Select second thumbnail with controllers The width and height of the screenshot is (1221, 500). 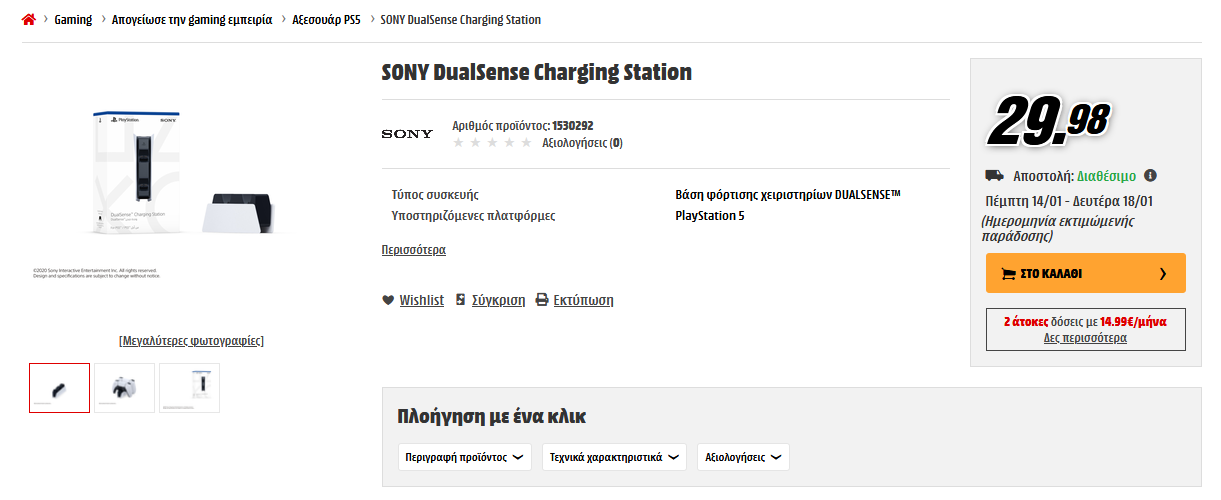[124, 388]
